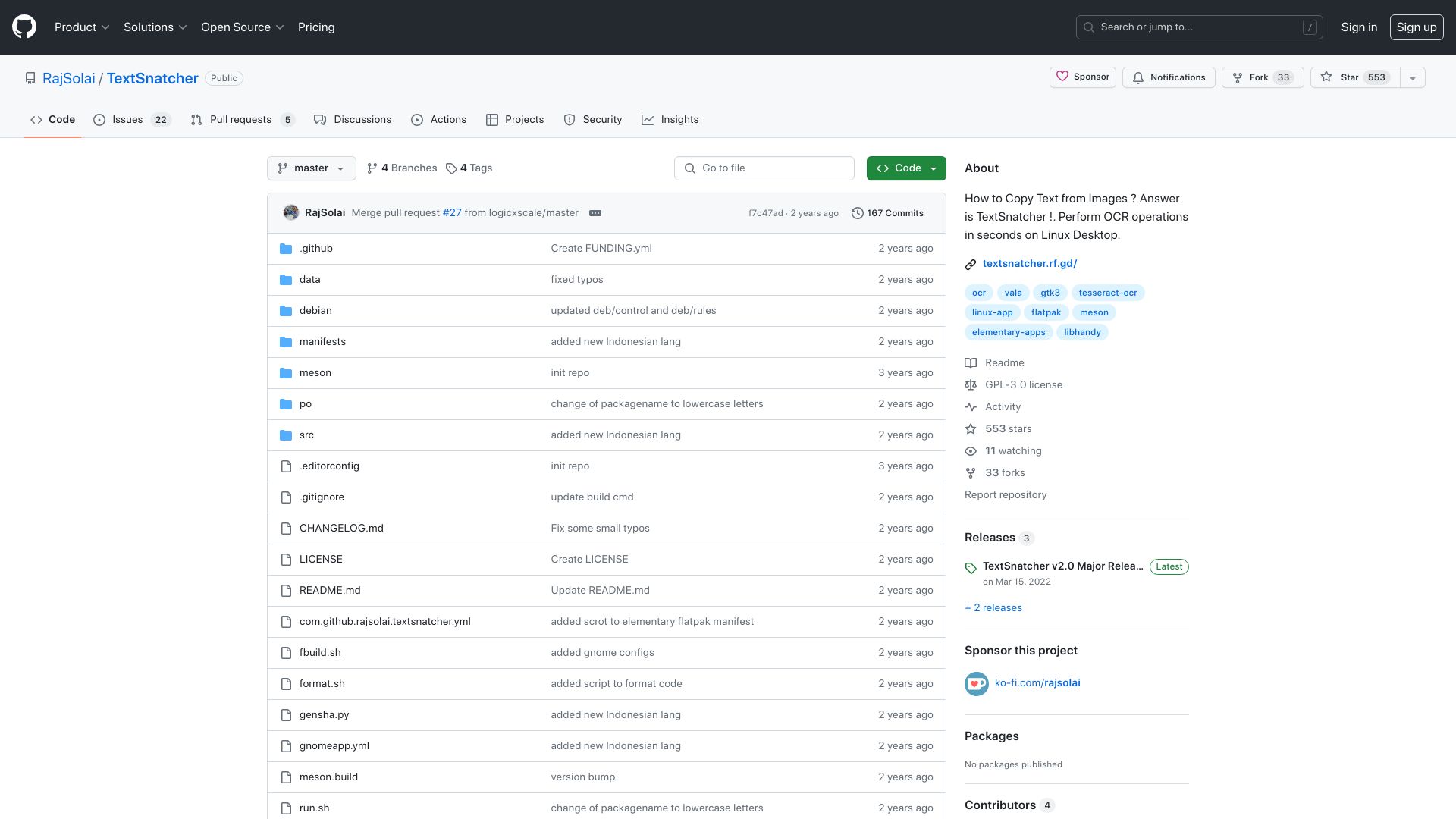Switch to the Security tab
The width and height of the screenshot is (1456, 819).
[x=593, y=120]
